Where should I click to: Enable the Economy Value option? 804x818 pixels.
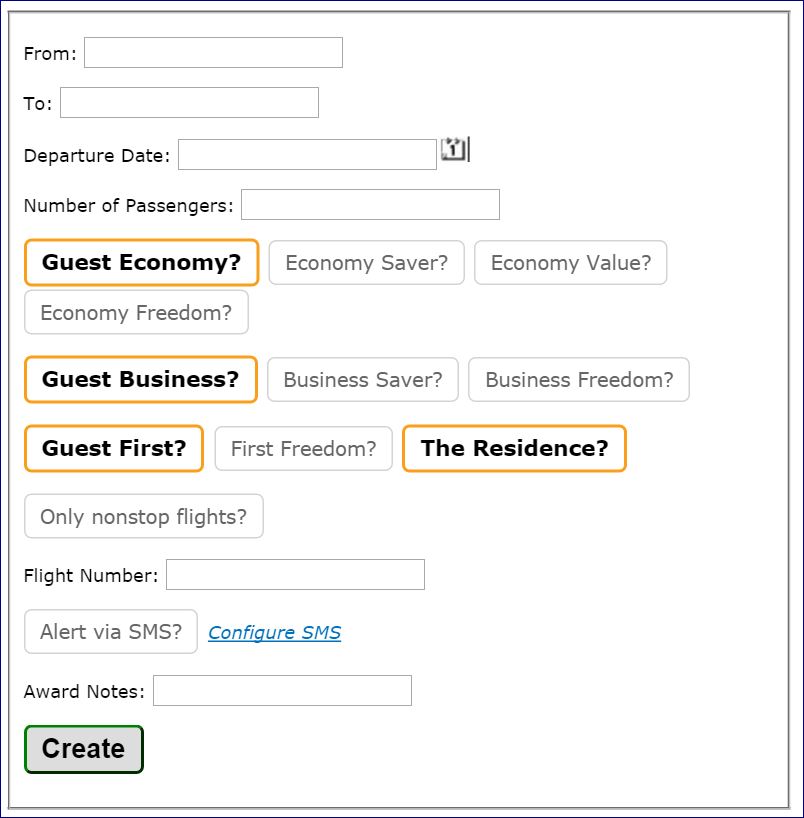pos(570,263)
